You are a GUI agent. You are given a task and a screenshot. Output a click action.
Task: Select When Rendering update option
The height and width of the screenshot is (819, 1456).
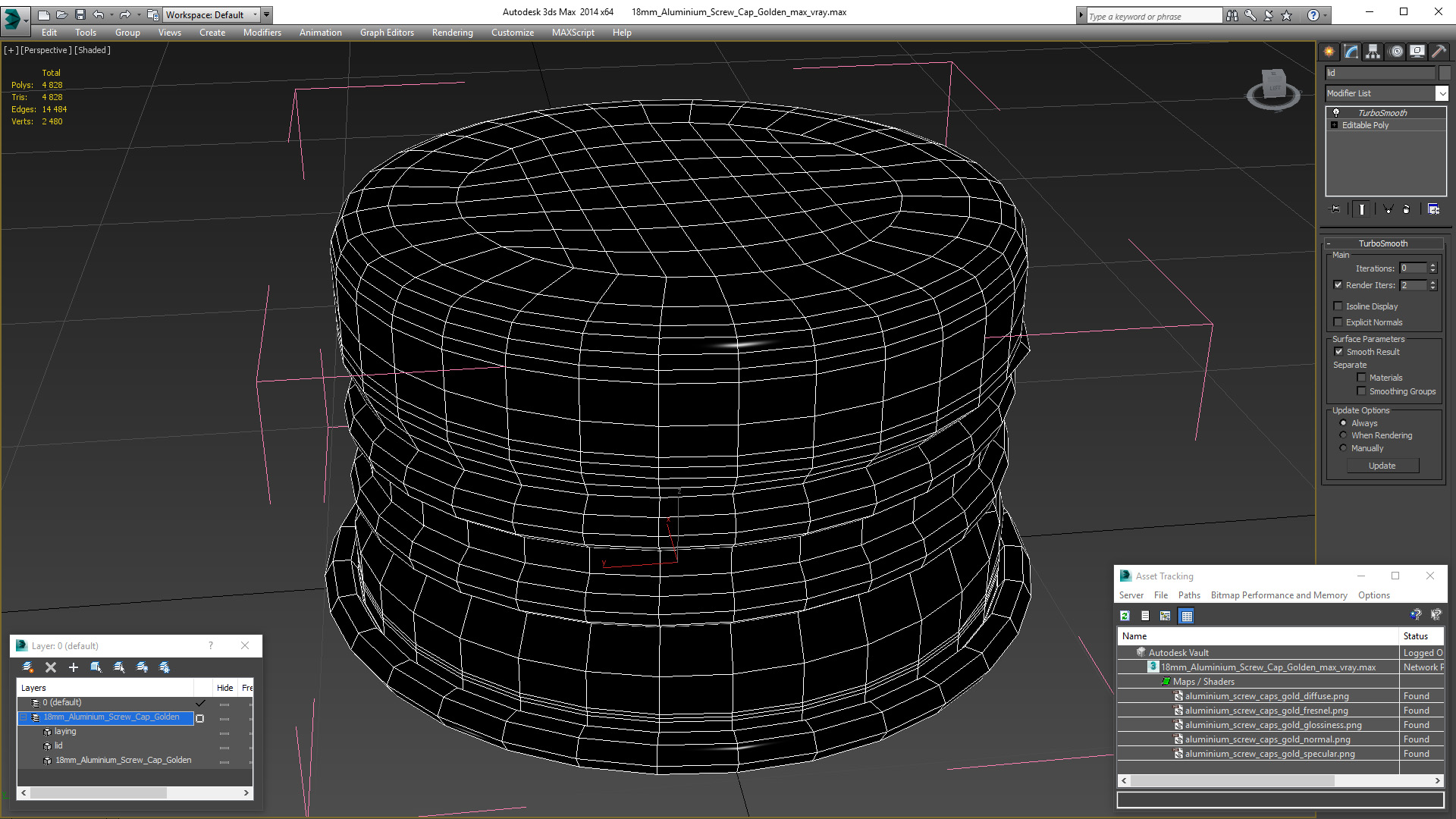1343,435
